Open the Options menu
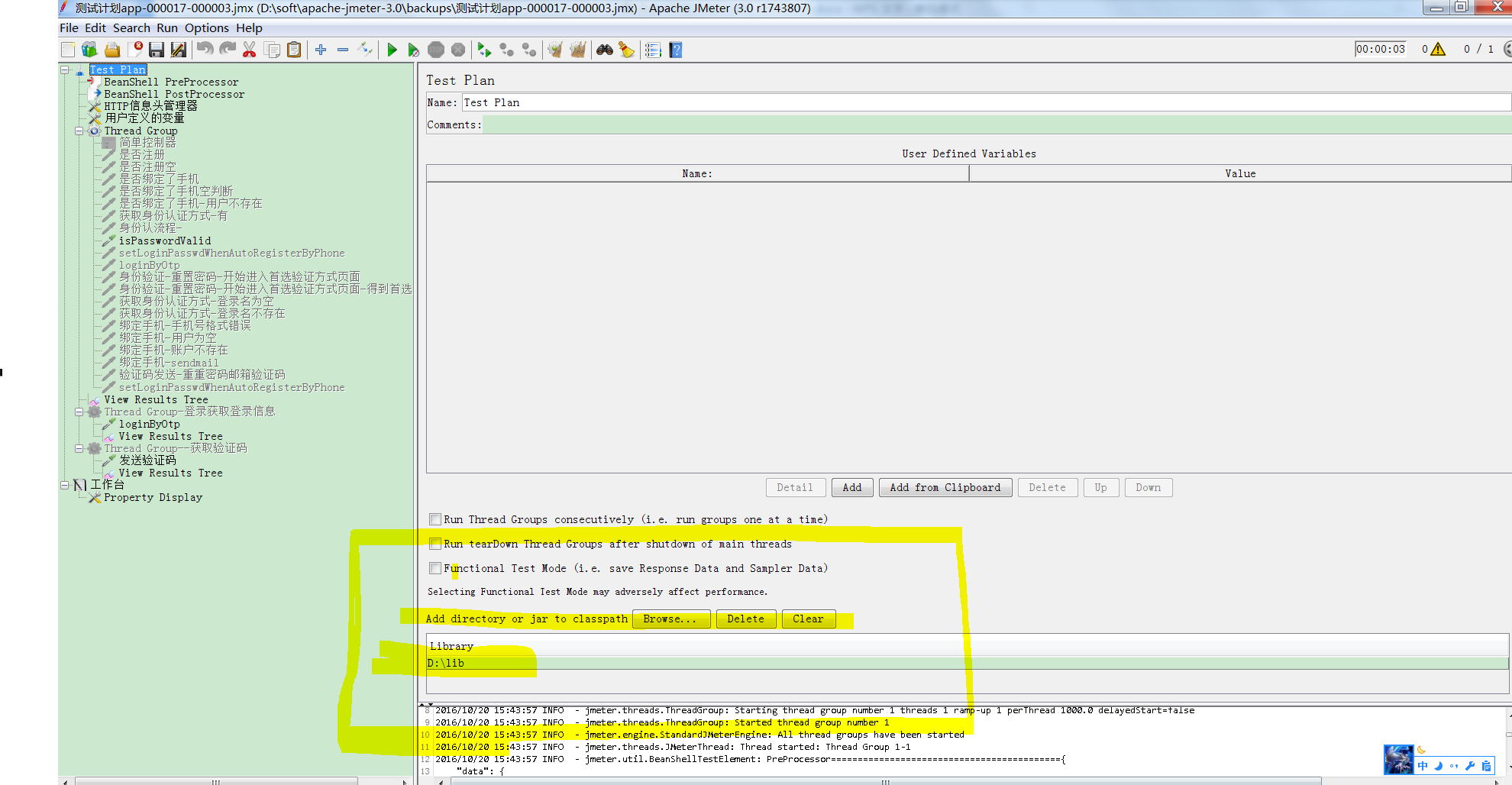The image size is (1512, 785). (207, 27)
